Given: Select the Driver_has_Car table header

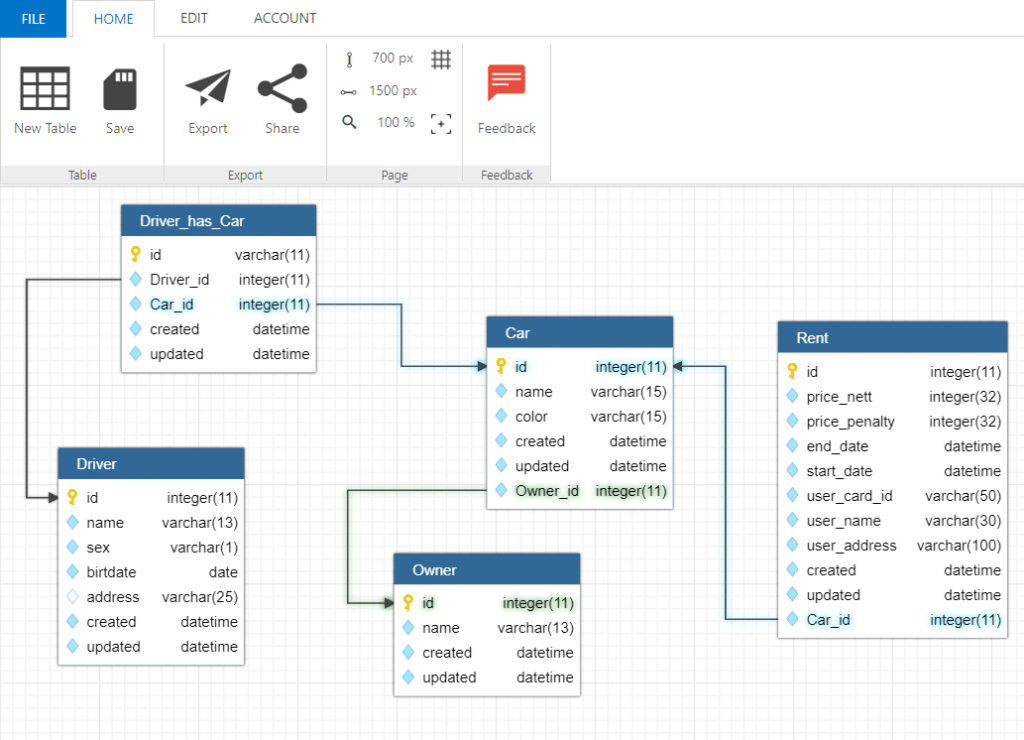Looking at the screenshot, I should click(219, 221).
